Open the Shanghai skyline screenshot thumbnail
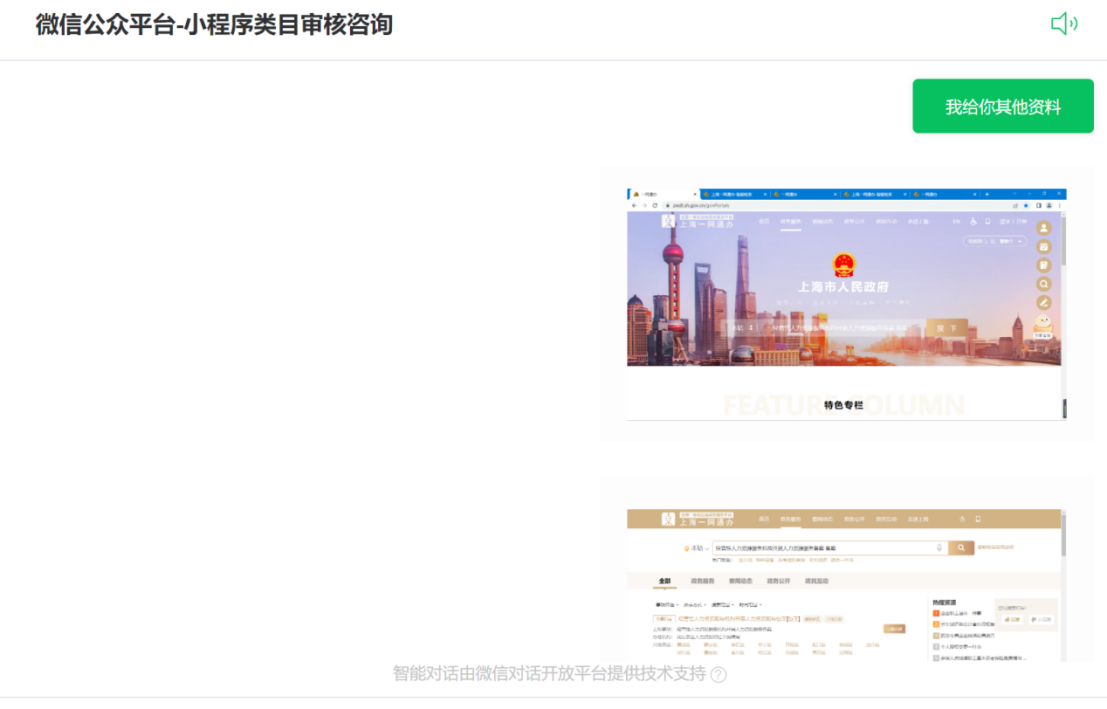1107x709 pixels. point(846,304)
